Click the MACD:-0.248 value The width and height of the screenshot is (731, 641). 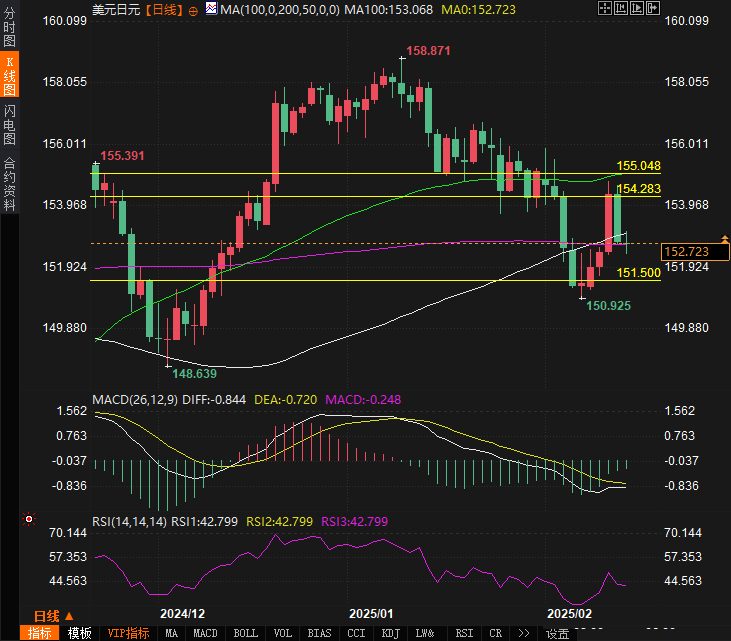tap(363, 400)
